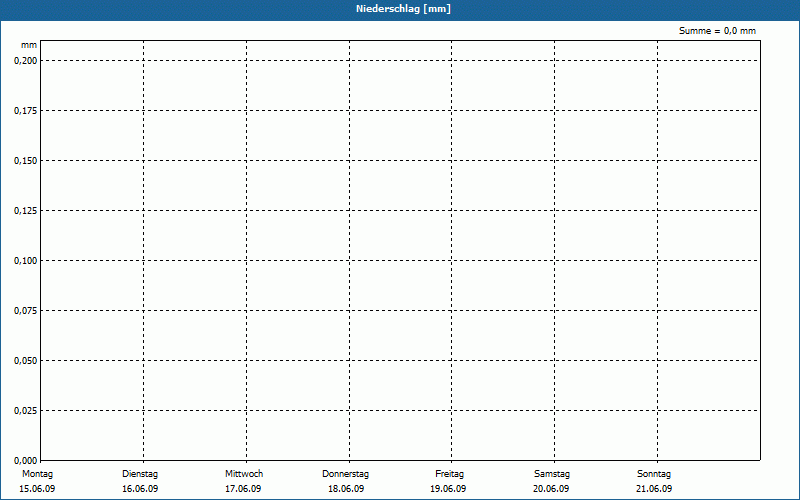800x500 pixels.
Task: Click the date 17.06.09
Action: (x=243, y=489)
